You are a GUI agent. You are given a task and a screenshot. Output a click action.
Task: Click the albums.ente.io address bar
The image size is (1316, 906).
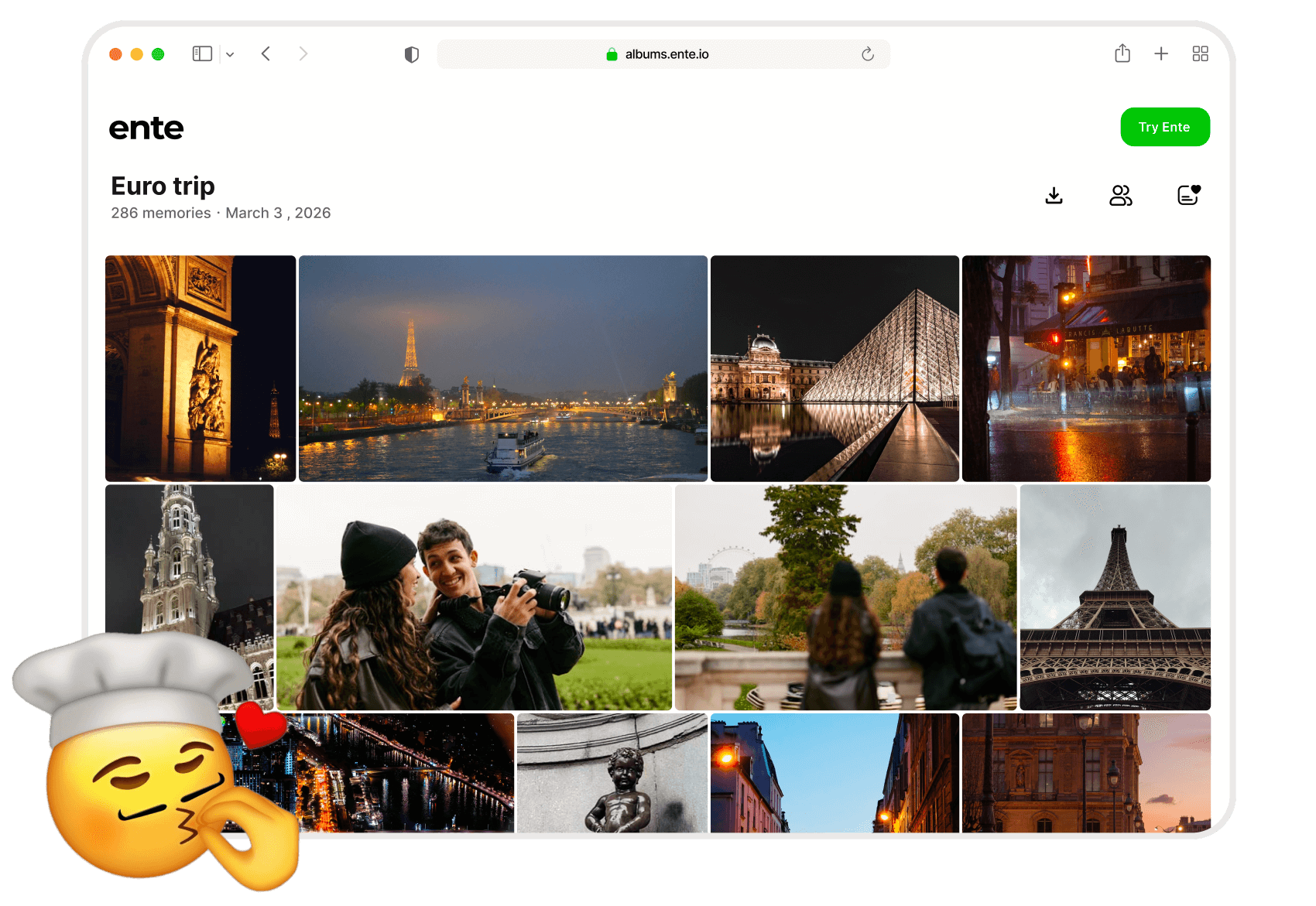click(663, 54)
